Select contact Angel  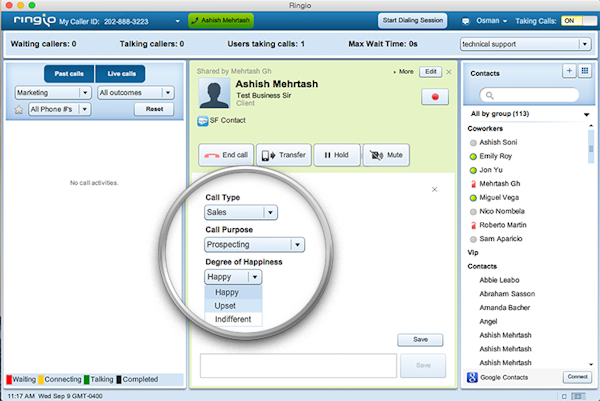488,321
